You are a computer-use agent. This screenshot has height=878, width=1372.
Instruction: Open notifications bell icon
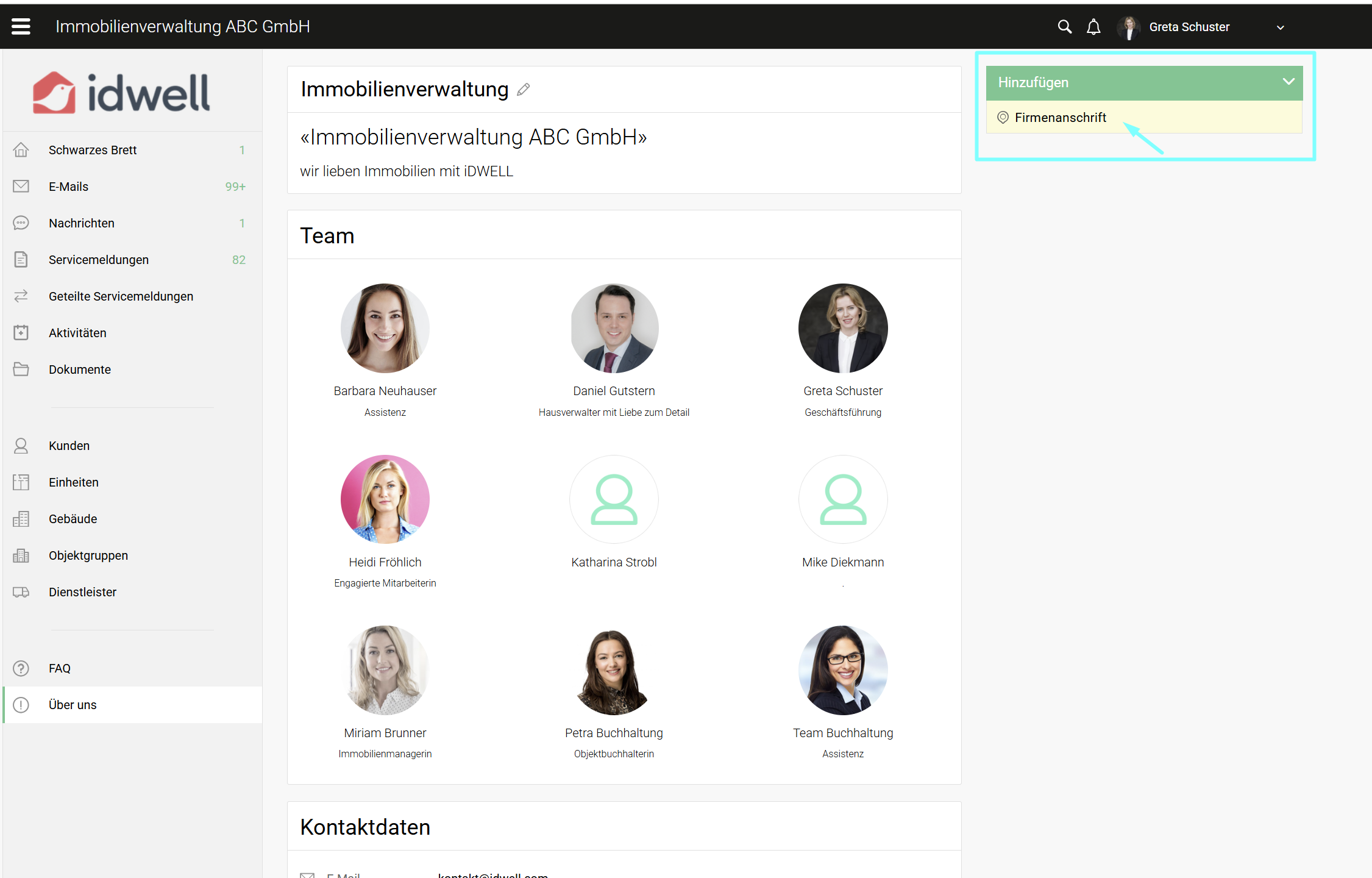[1093, 27]
